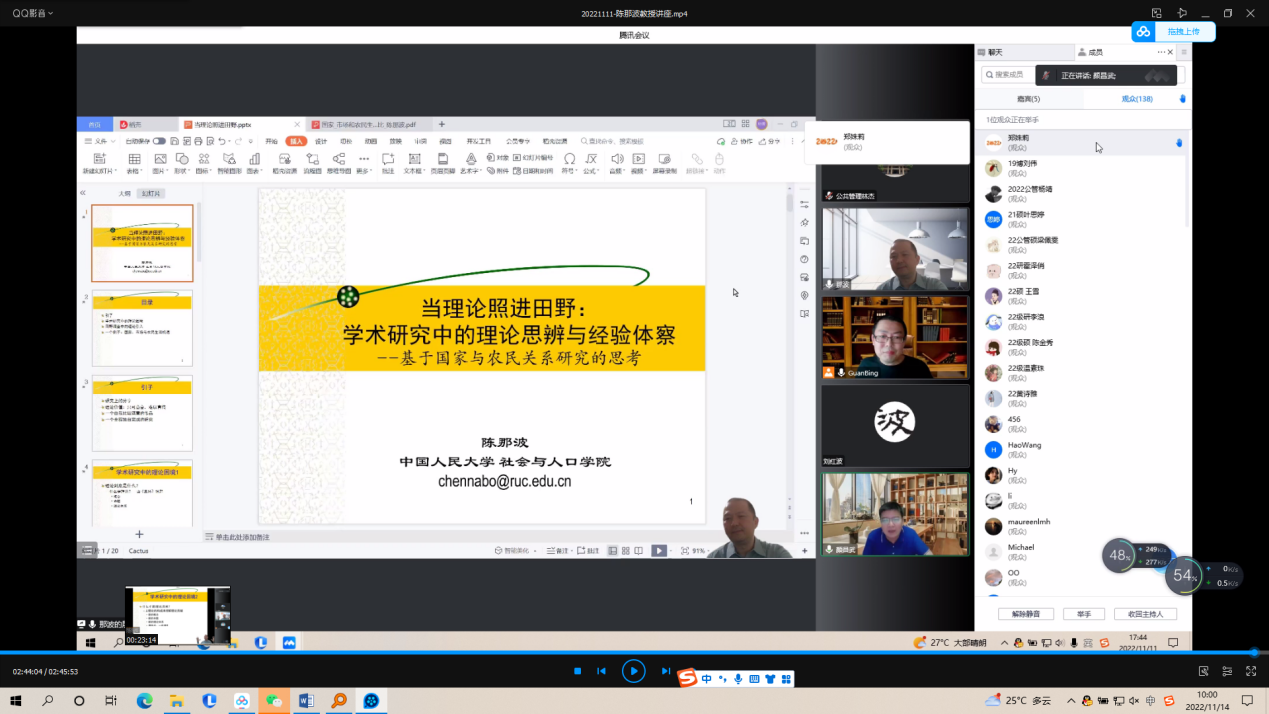Open slide 3 引子 thumbnail
The width and height of the screenshot is (1269, 714).
(x=142, y=414)
